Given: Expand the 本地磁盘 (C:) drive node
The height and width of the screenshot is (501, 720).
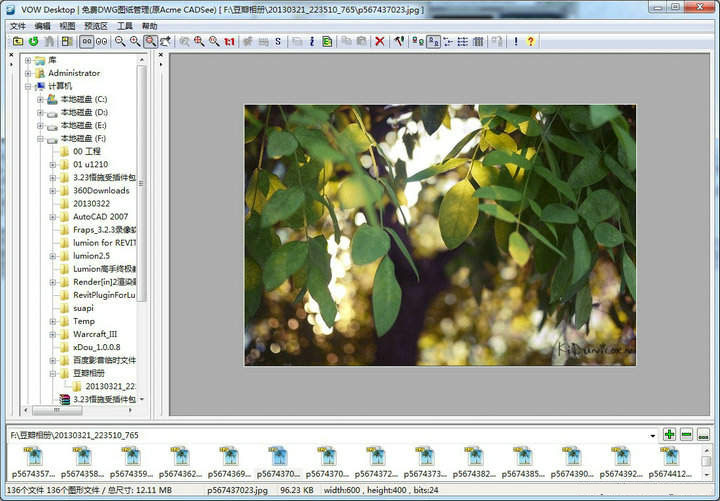Looking at the screenshot, I should tap(40, 100).
